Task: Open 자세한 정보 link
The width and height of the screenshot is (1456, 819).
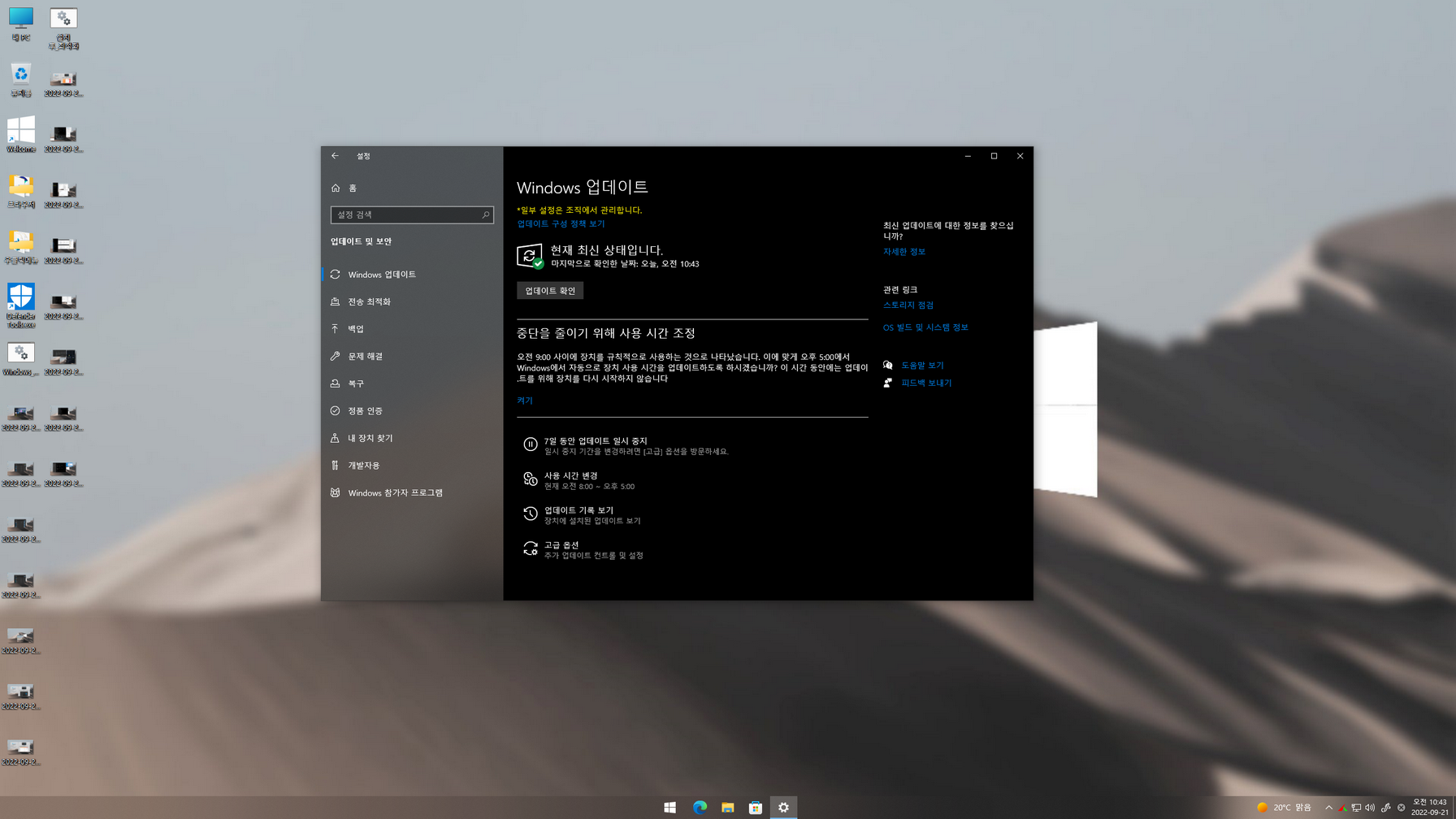Action: pyautogui.click(x=904, y=252)
